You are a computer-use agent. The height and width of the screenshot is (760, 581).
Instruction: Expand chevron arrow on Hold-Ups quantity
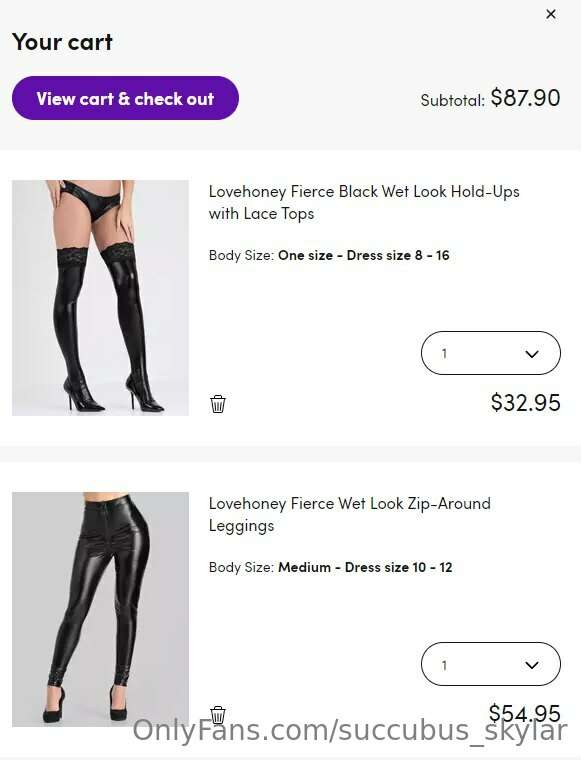point(532,354)
